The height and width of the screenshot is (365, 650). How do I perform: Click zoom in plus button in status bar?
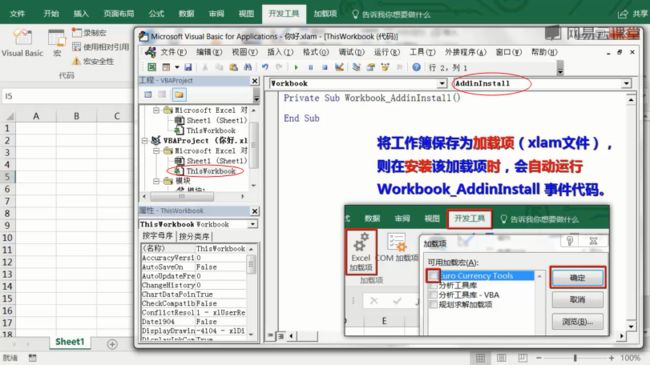[611, 358]
